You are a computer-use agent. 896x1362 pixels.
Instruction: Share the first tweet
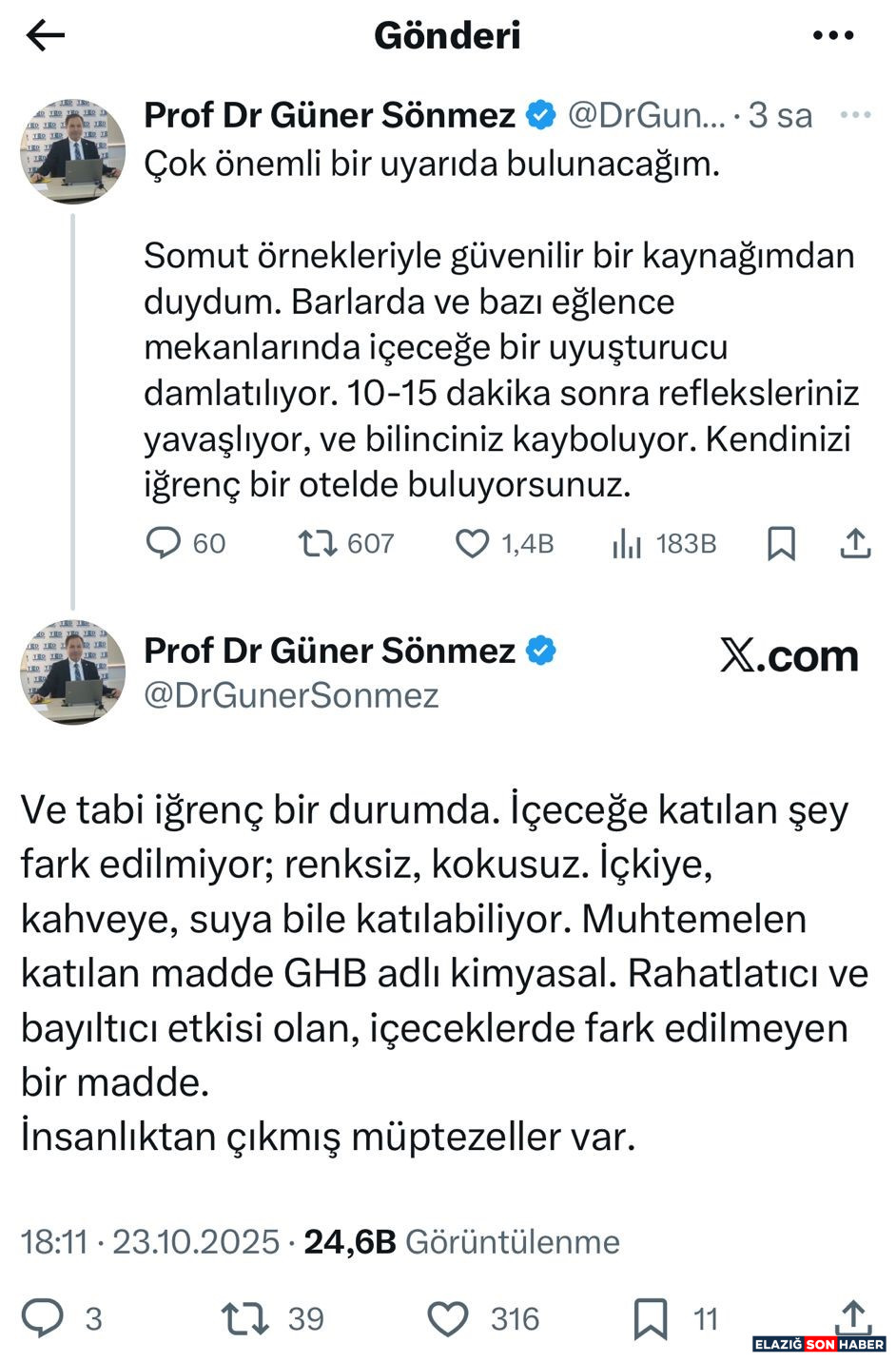(855, 543)
